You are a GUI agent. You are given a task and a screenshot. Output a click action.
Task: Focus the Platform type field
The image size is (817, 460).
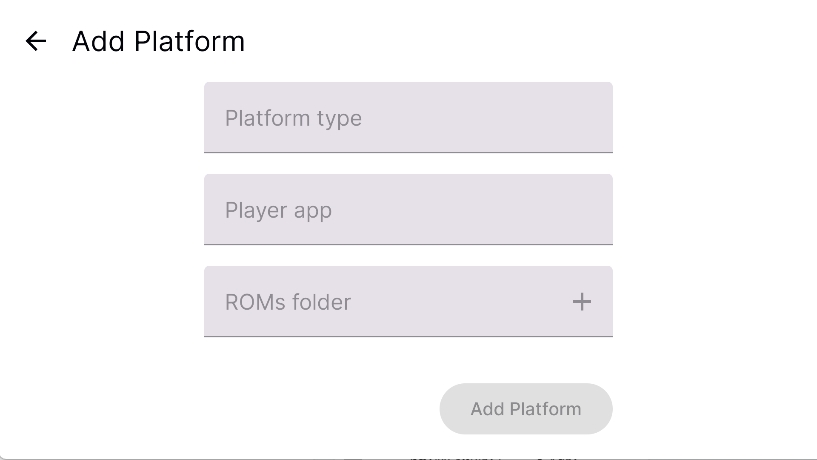pyautogui.click(x=408, y=118)
